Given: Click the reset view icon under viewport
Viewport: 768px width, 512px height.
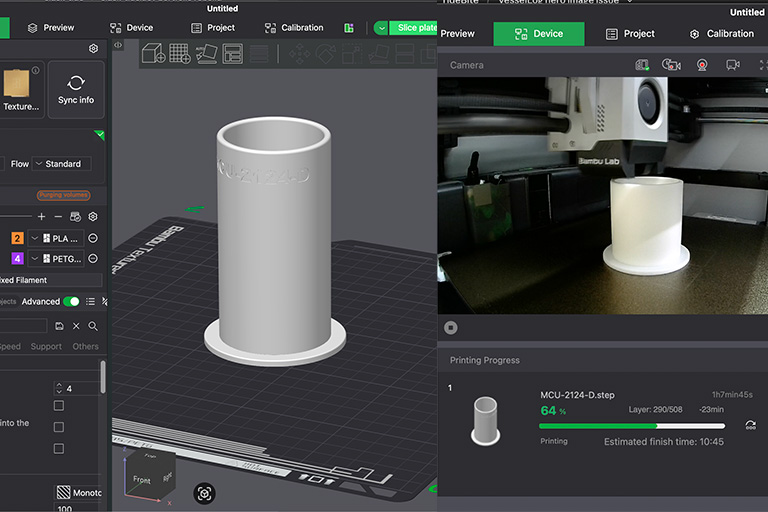Looking at the screenshot, I should (x=204, y=493).
